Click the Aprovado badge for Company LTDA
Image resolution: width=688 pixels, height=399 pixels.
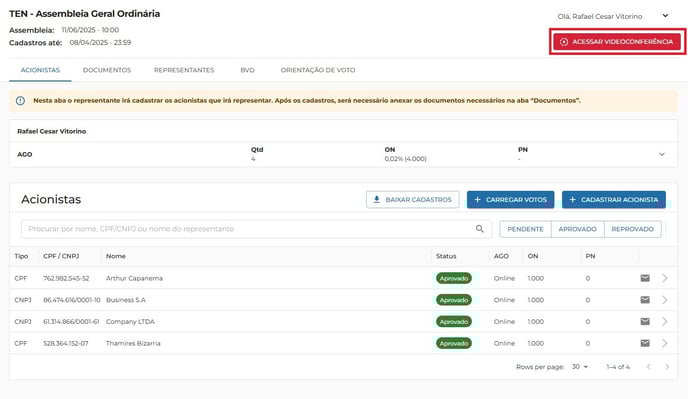[x=454, y=321]
